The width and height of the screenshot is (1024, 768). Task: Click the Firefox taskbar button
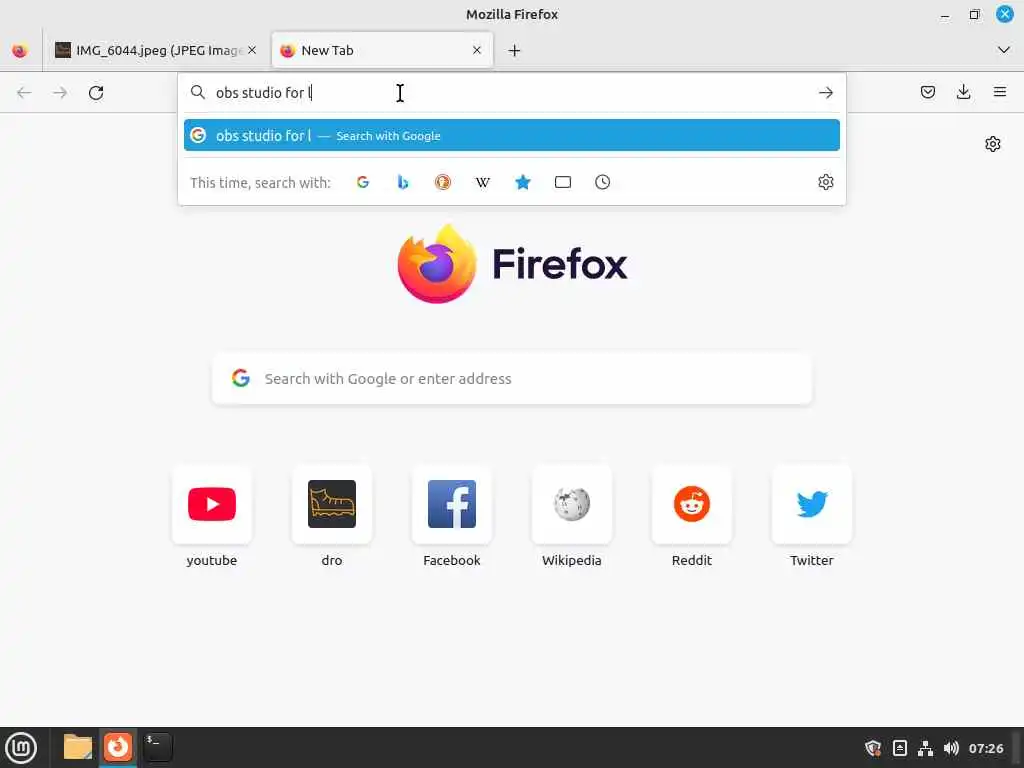[x=118, y=748]
